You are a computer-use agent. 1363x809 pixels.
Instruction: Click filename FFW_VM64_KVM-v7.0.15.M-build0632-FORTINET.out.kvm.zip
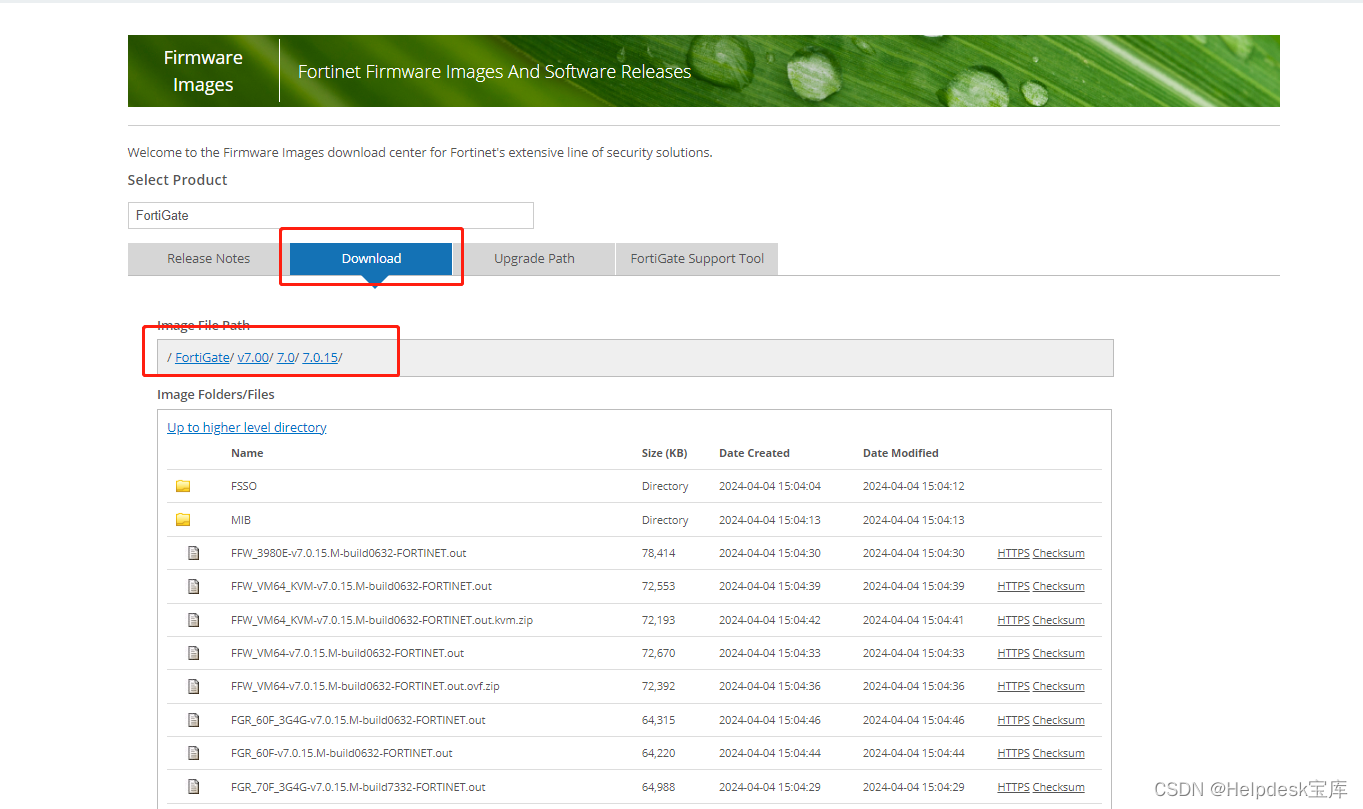tap(382, 620)
